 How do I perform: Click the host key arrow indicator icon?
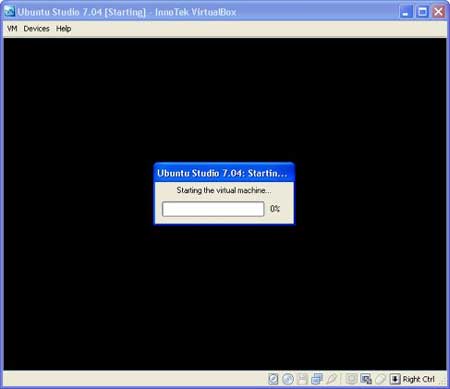(395, 379)
